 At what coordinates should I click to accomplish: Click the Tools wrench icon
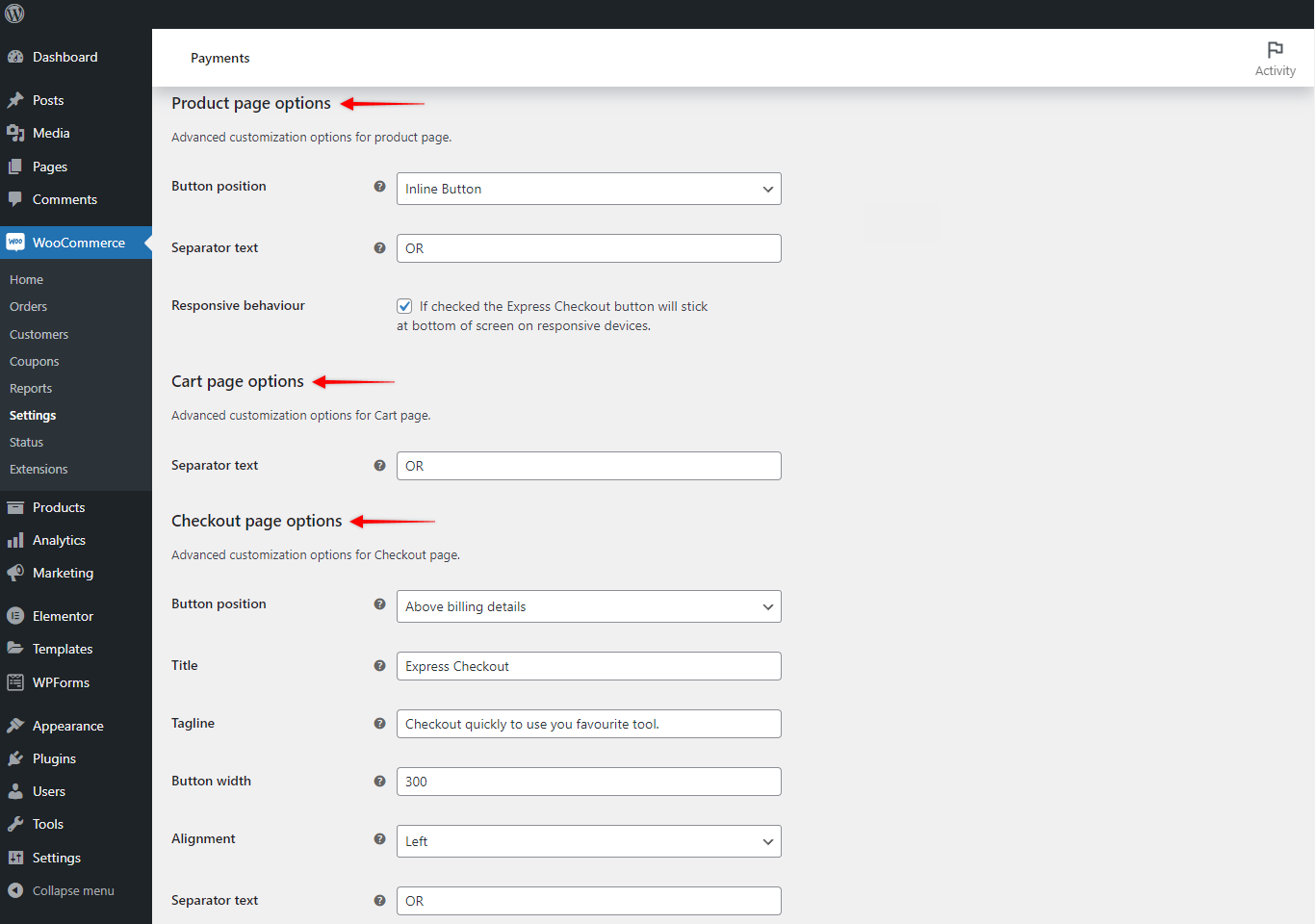pyautogui.click(x=15, y=824)
